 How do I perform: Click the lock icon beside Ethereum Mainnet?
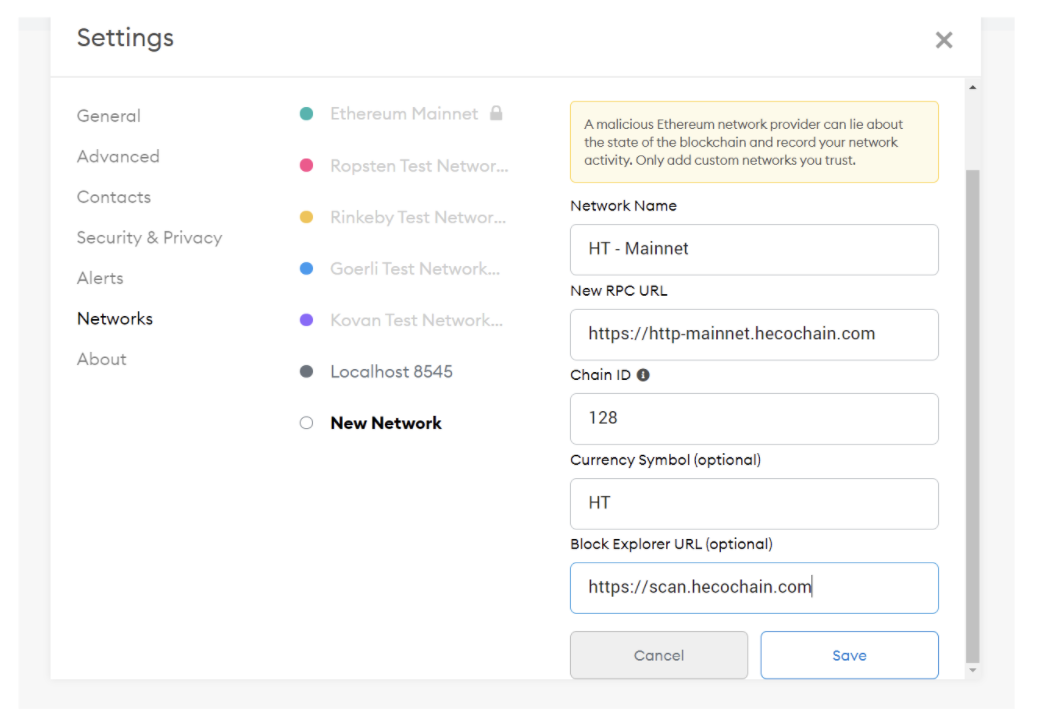[496, 113]
